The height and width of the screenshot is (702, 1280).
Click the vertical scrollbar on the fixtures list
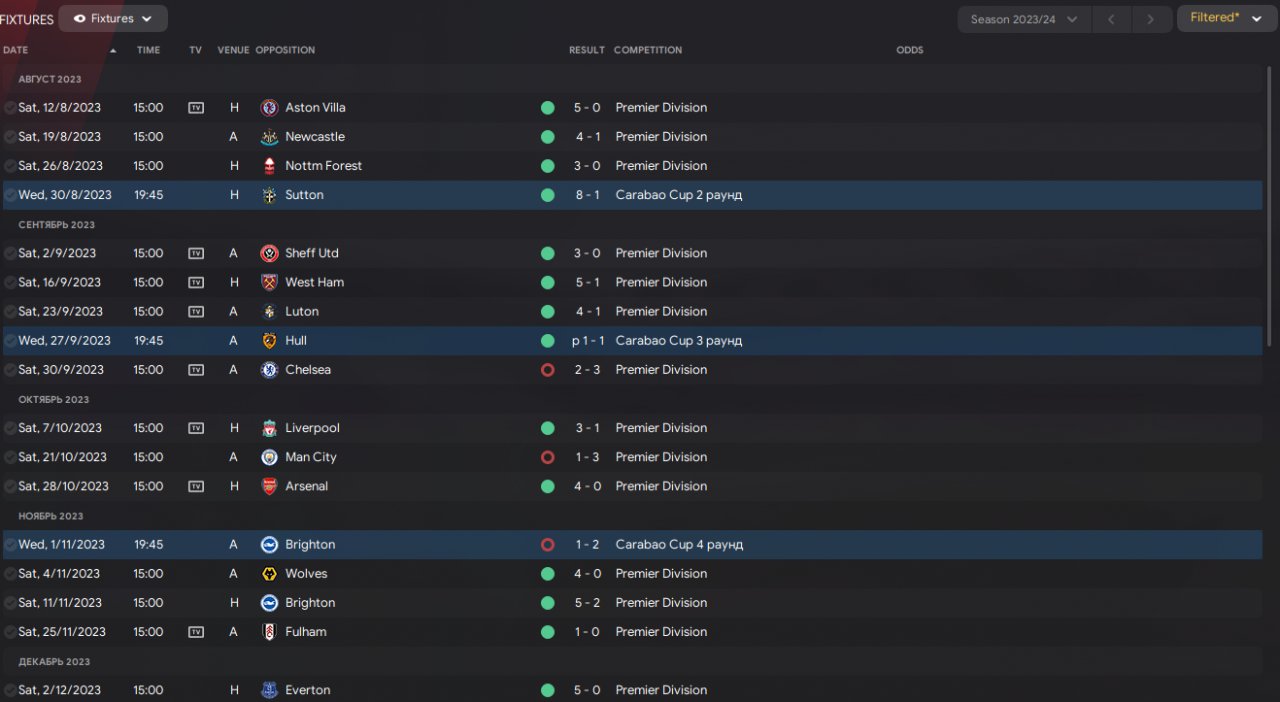[x=1271, y=200]
